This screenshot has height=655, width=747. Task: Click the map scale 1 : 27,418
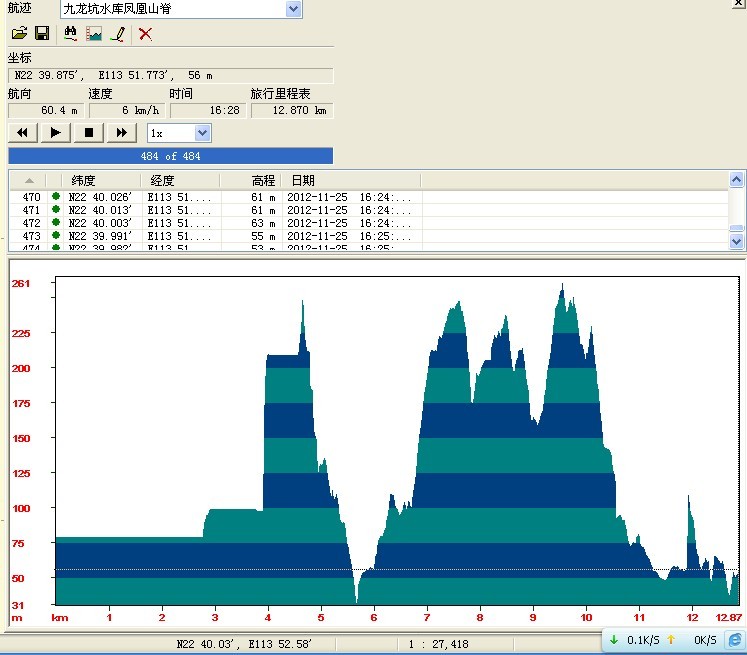[438, 644]
